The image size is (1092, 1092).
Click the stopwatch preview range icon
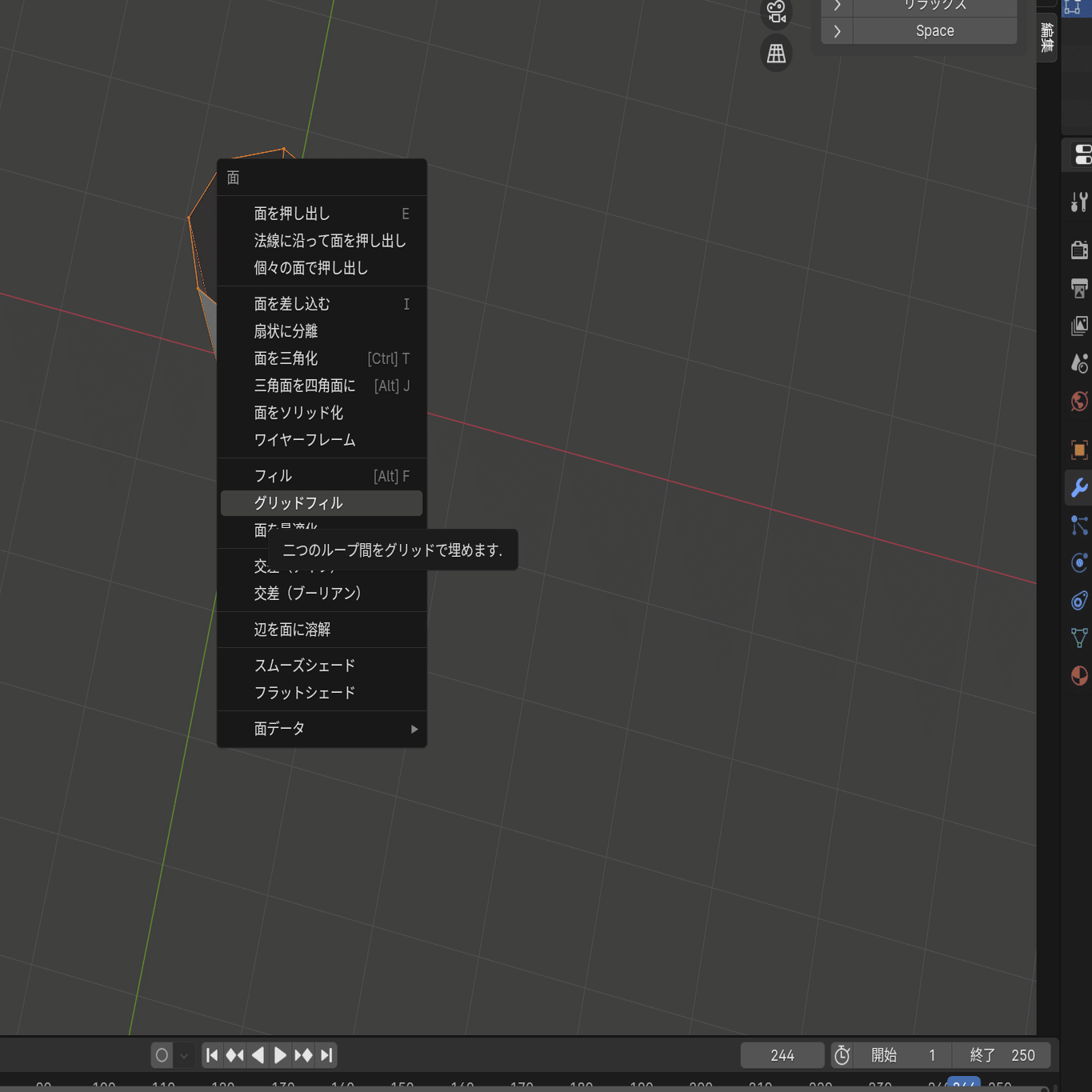pyautogui.click(x=842, y=1055)
